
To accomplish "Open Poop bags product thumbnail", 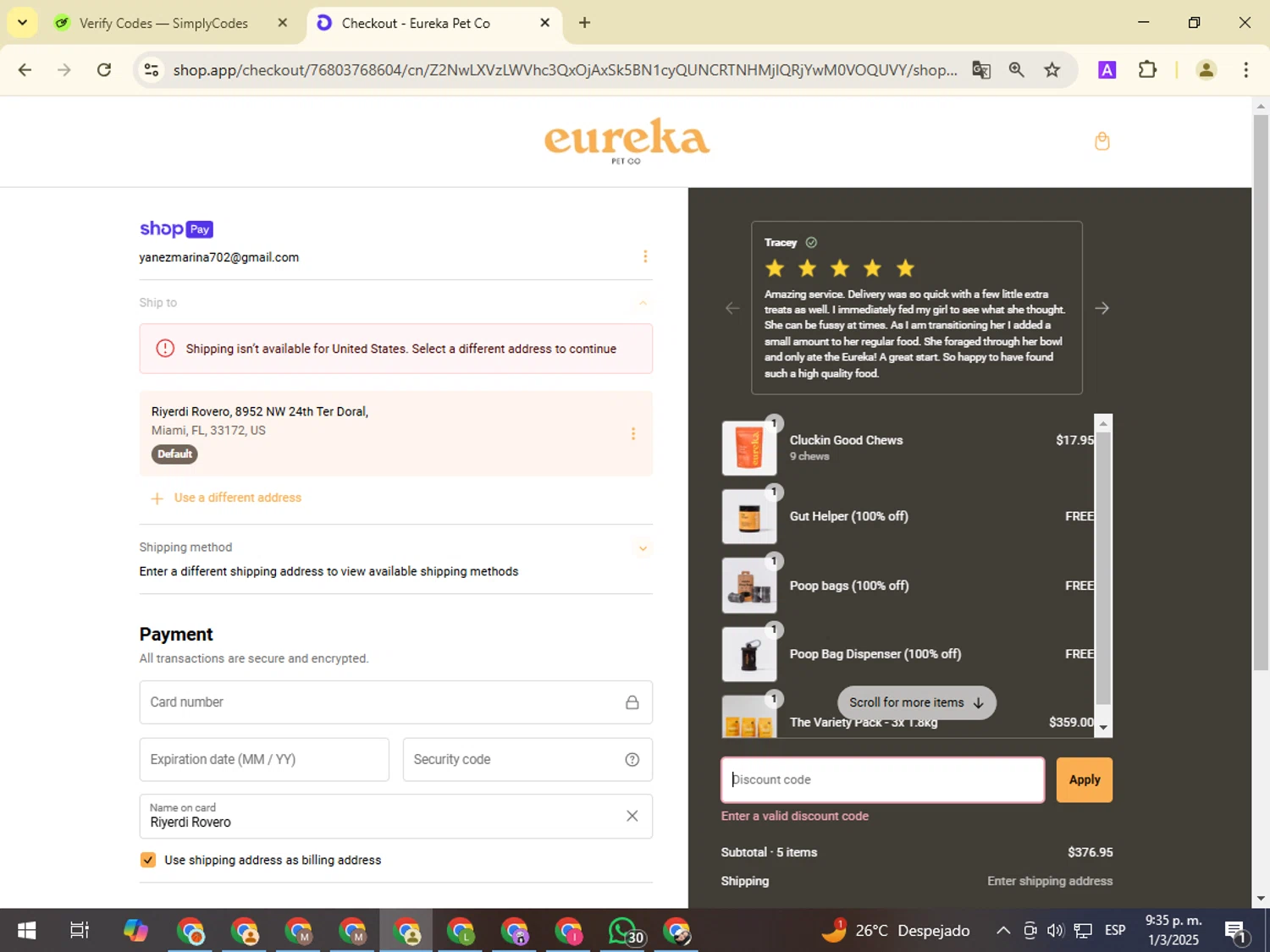I will click(749, 586).
